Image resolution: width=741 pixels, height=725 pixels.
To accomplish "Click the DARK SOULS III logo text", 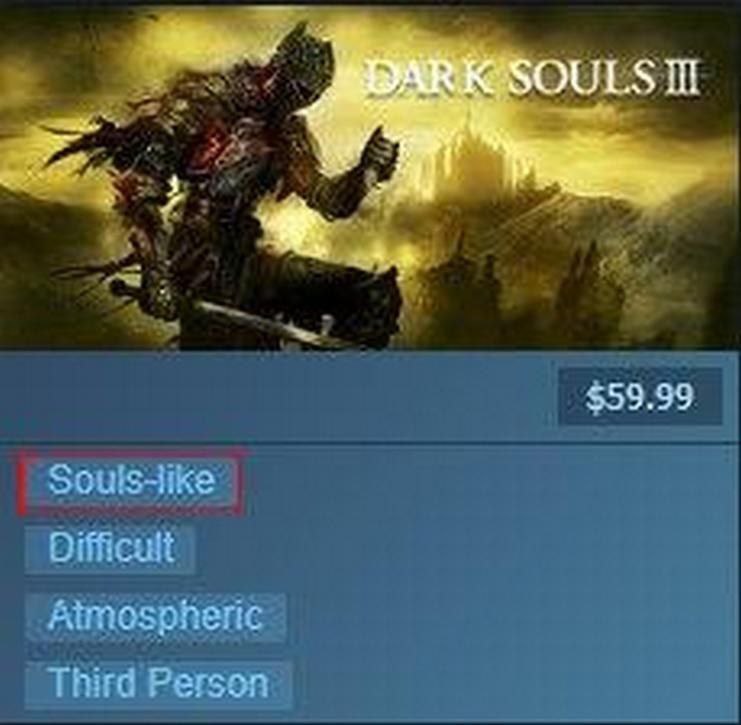I will (x=533, y=79).
